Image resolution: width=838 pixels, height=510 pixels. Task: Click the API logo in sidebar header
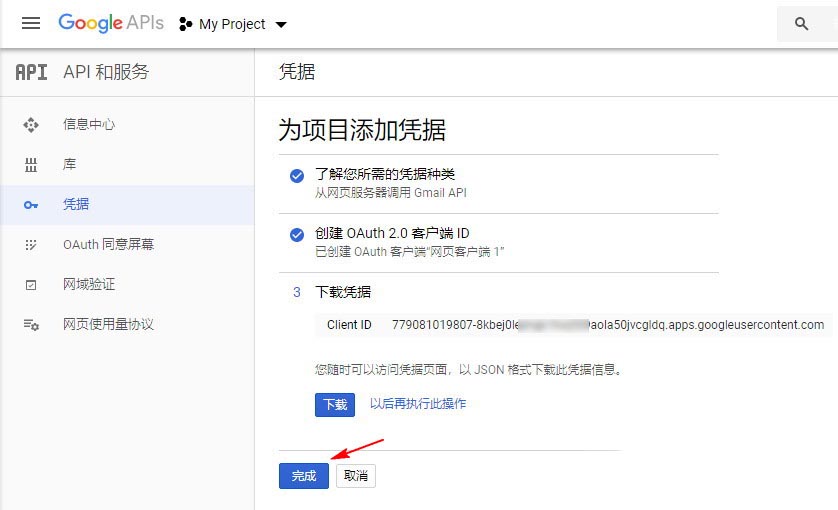tap(31, 72)
